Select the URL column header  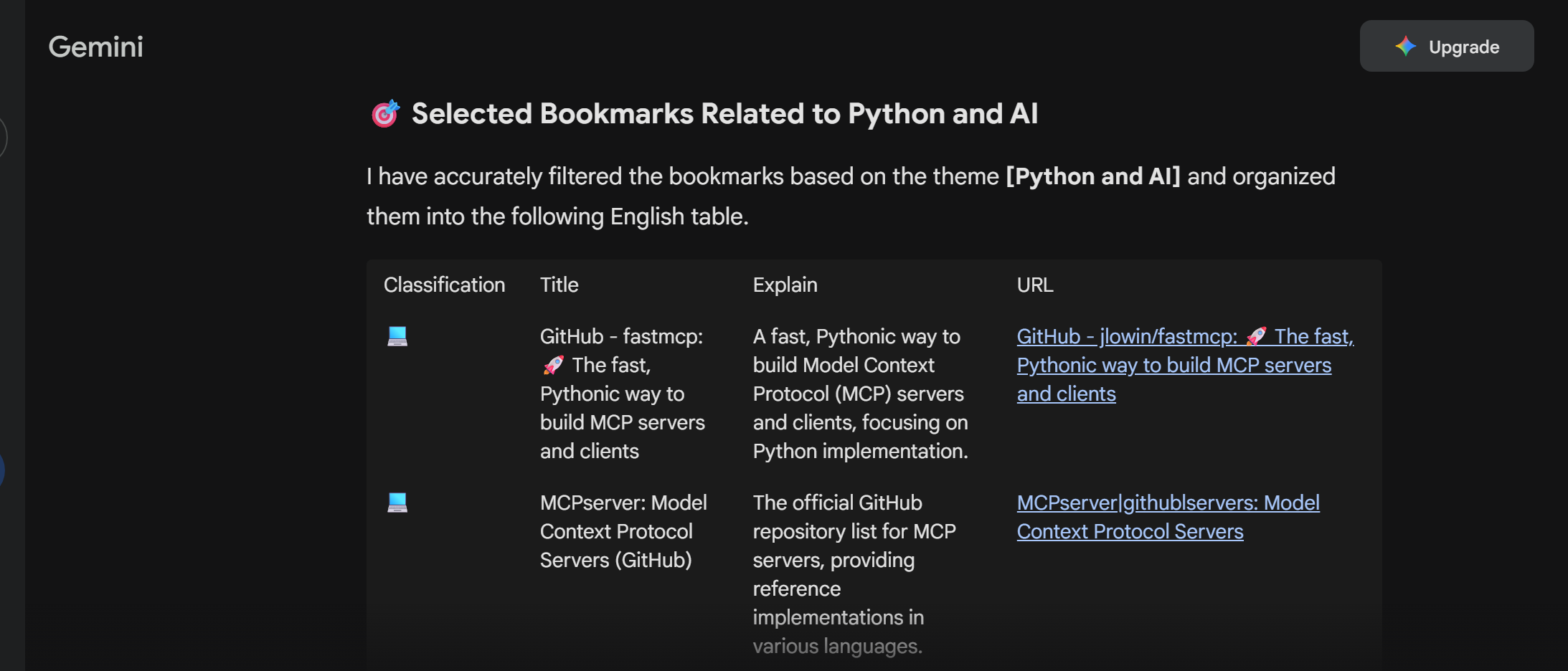[x=1036, y=285]
